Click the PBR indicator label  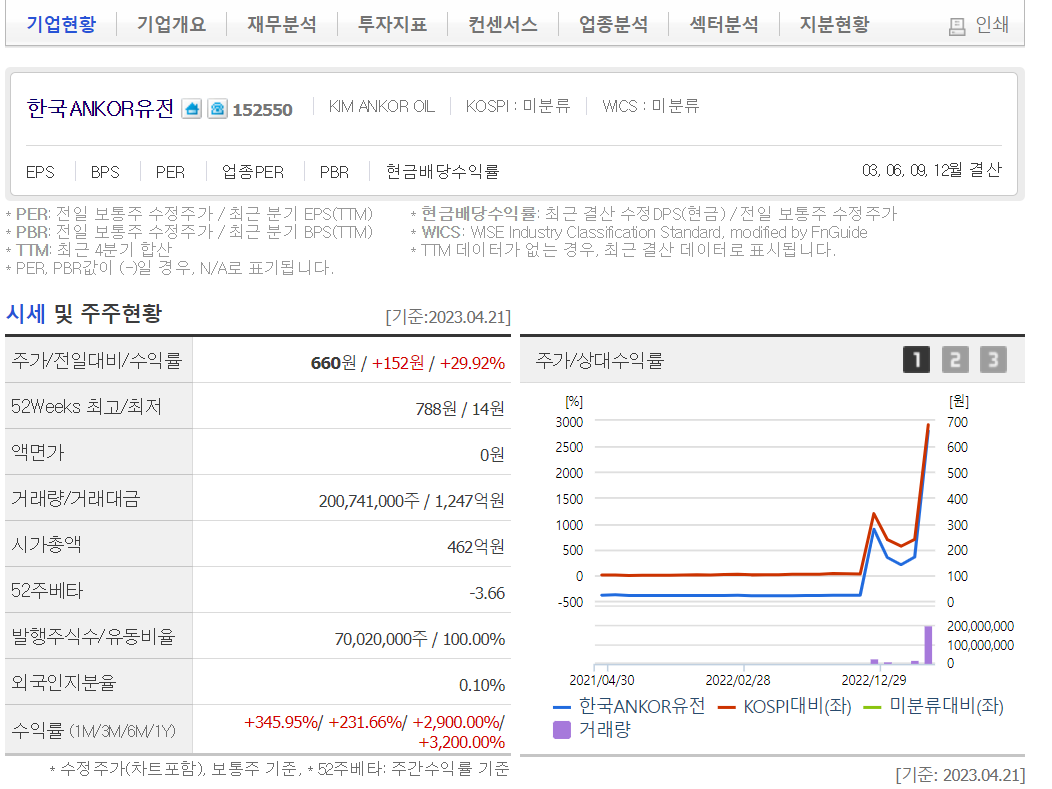[x=334, y=172]
